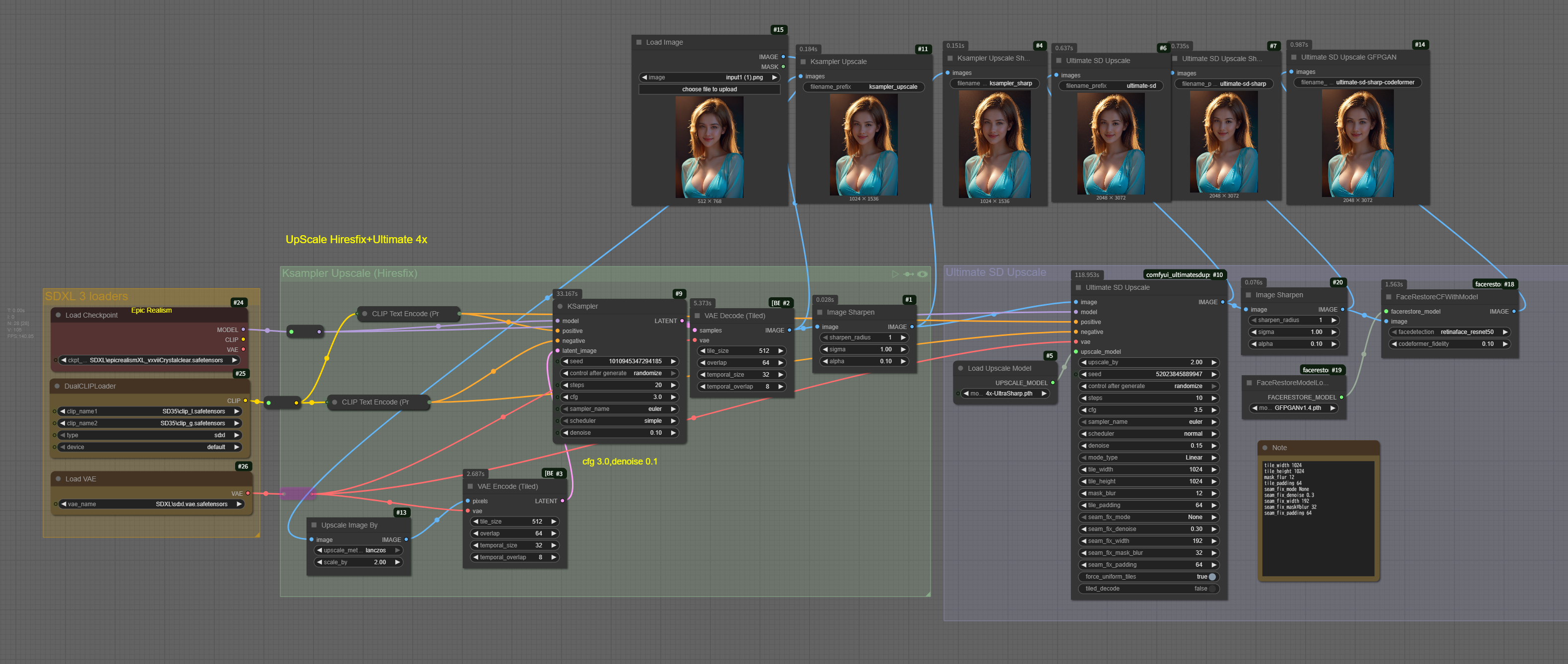Click the Load Upscale Model collapse dot
The width and height of the screenshot is (1568, 664).
960,369
